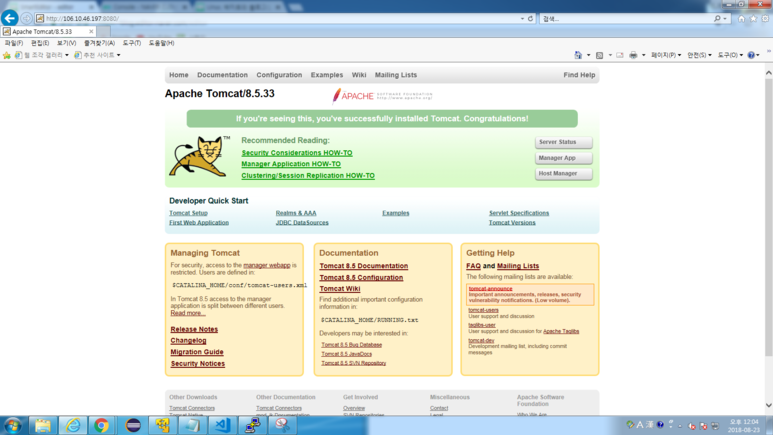Open the browser settings gear icon

(x=765, y=19)
